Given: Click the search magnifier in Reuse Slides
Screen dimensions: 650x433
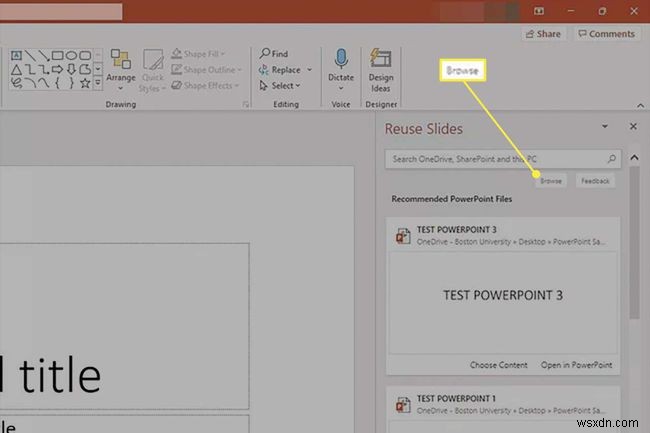Looking at the screenshot, I should (x=611, y=159).
